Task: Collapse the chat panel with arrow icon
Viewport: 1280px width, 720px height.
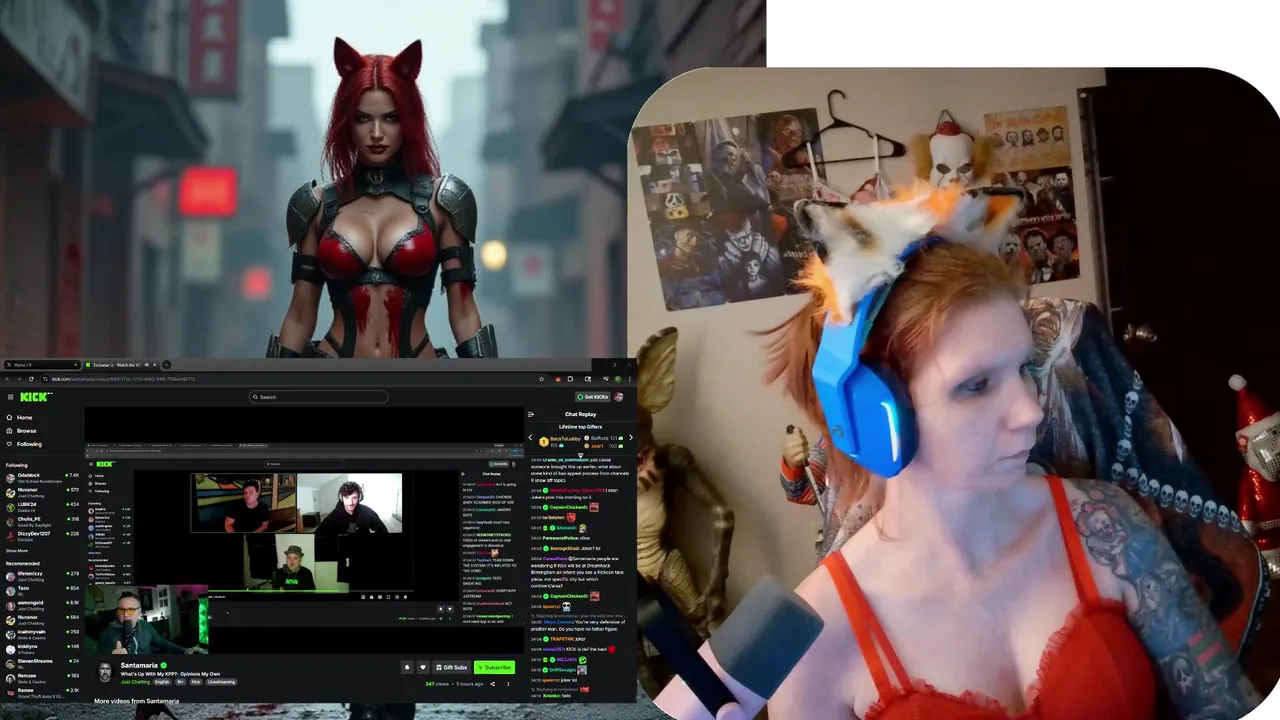Action: click(x=531, y=414)
